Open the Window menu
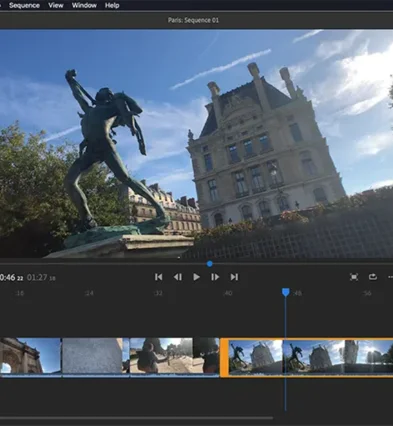The width and height of the screenshot is (393, 426). coord(84,5)
